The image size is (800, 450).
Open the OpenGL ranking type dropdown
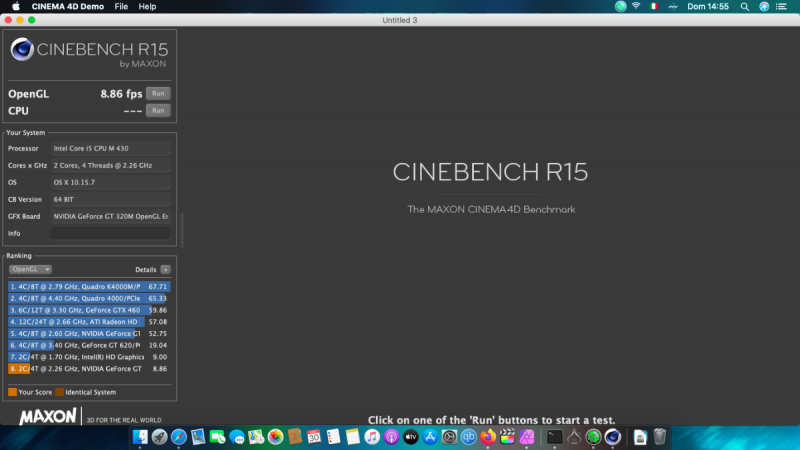pyautogui.click(x=30, y=269)
